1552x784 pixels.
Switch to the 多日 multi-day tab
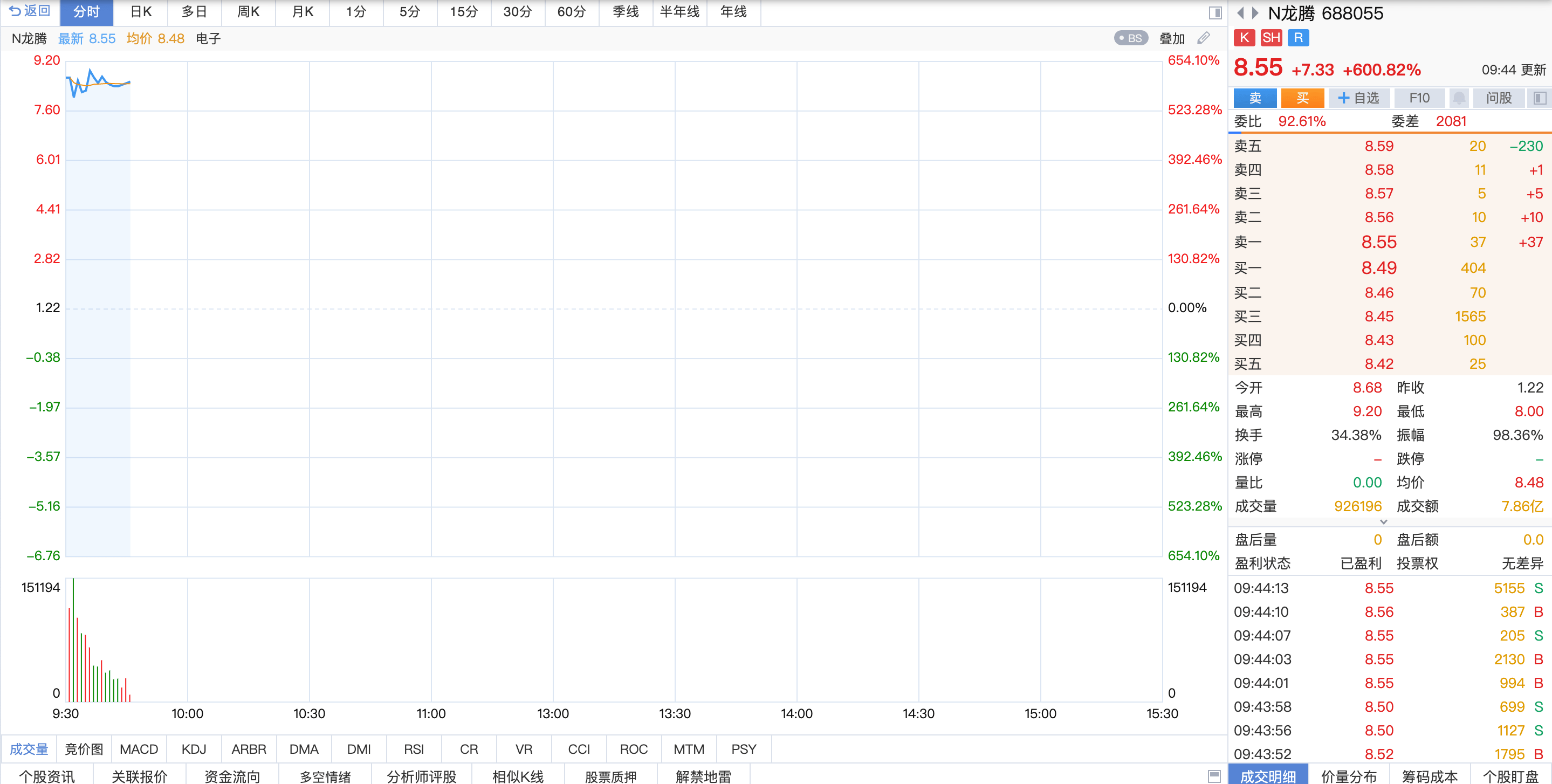coord(194,12)
